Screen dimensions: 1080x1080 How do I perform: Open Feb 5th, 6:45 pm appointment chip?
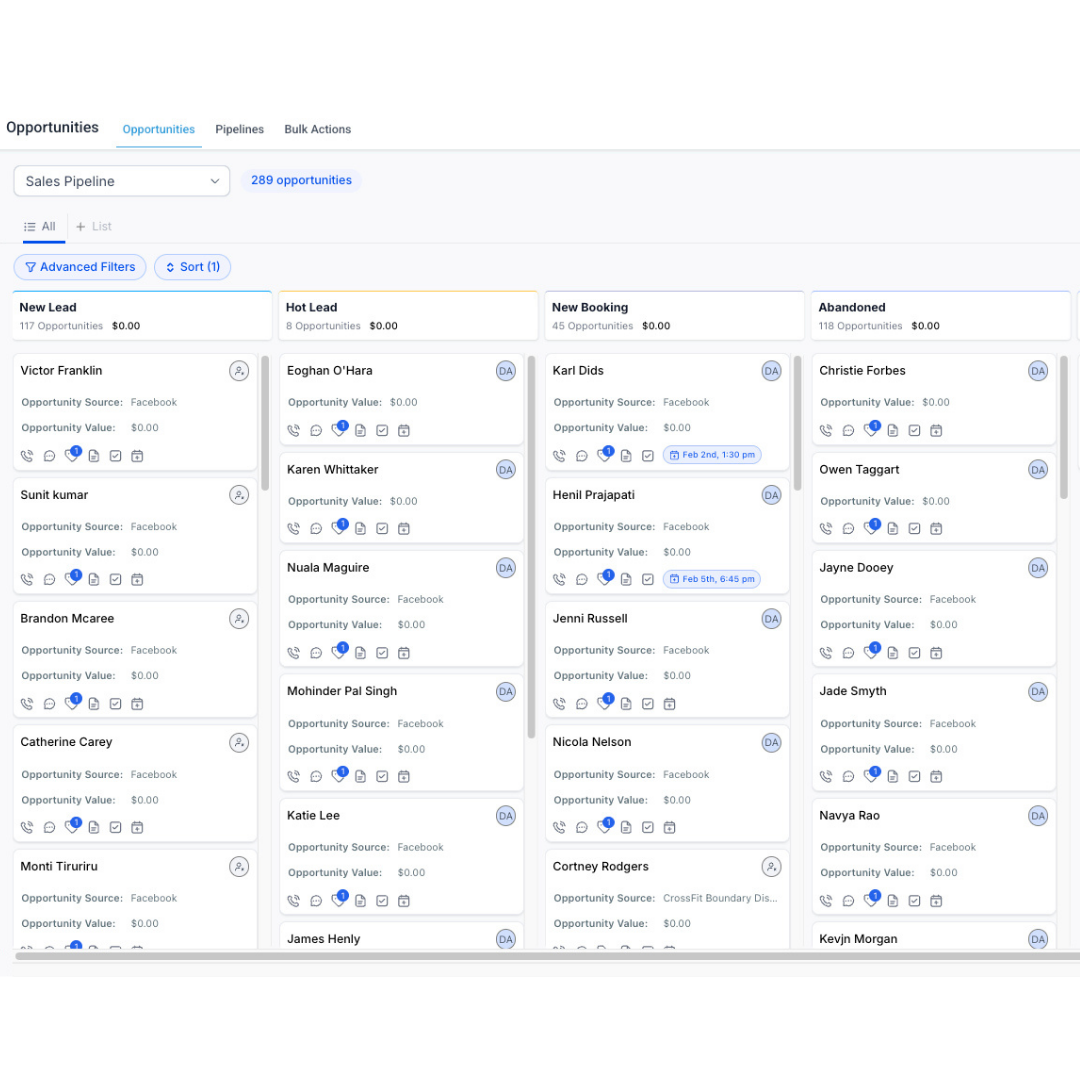712,579
